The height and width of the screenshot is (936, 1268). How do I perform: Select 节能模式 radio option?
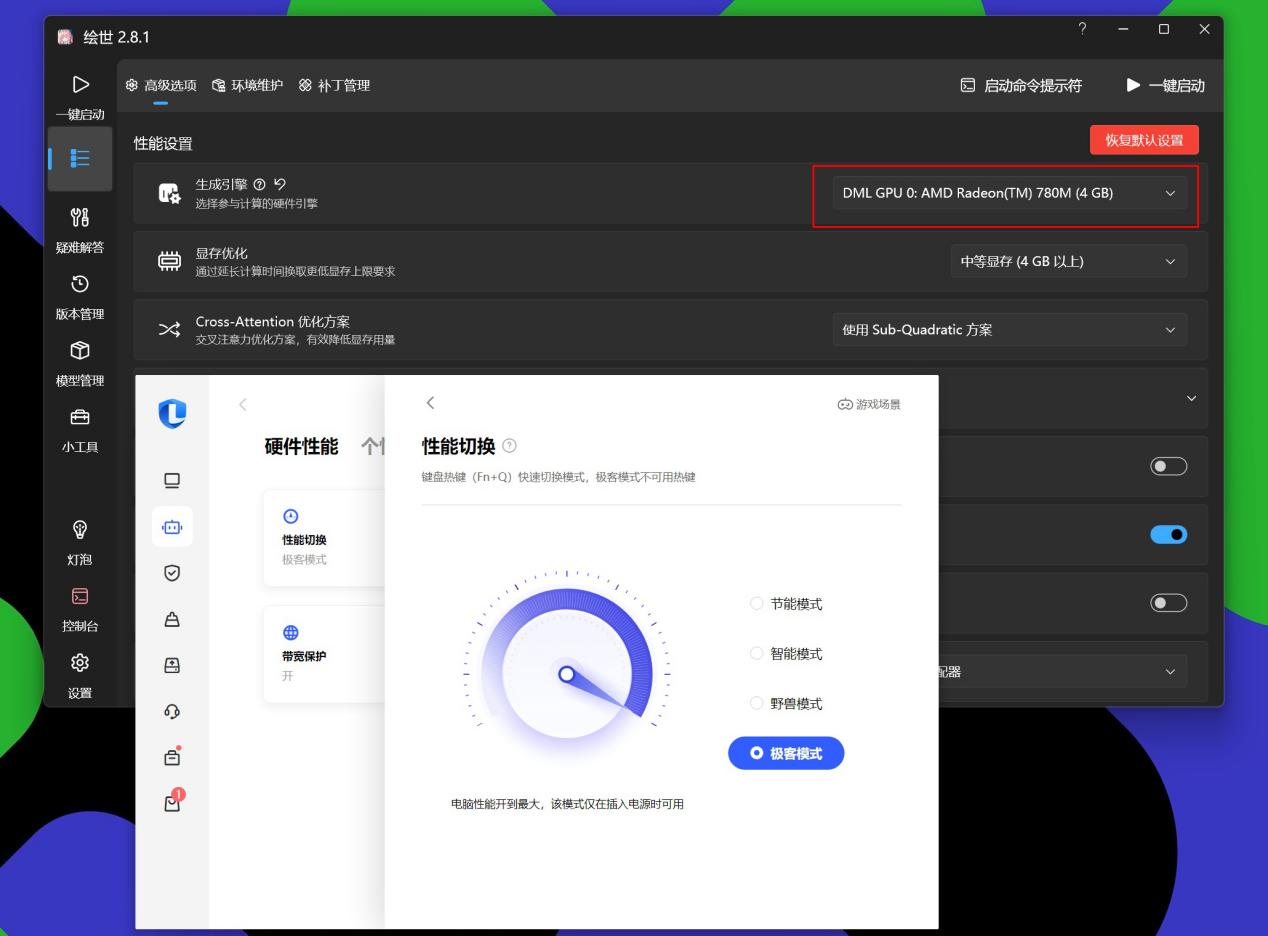click(x=757, y=604)
